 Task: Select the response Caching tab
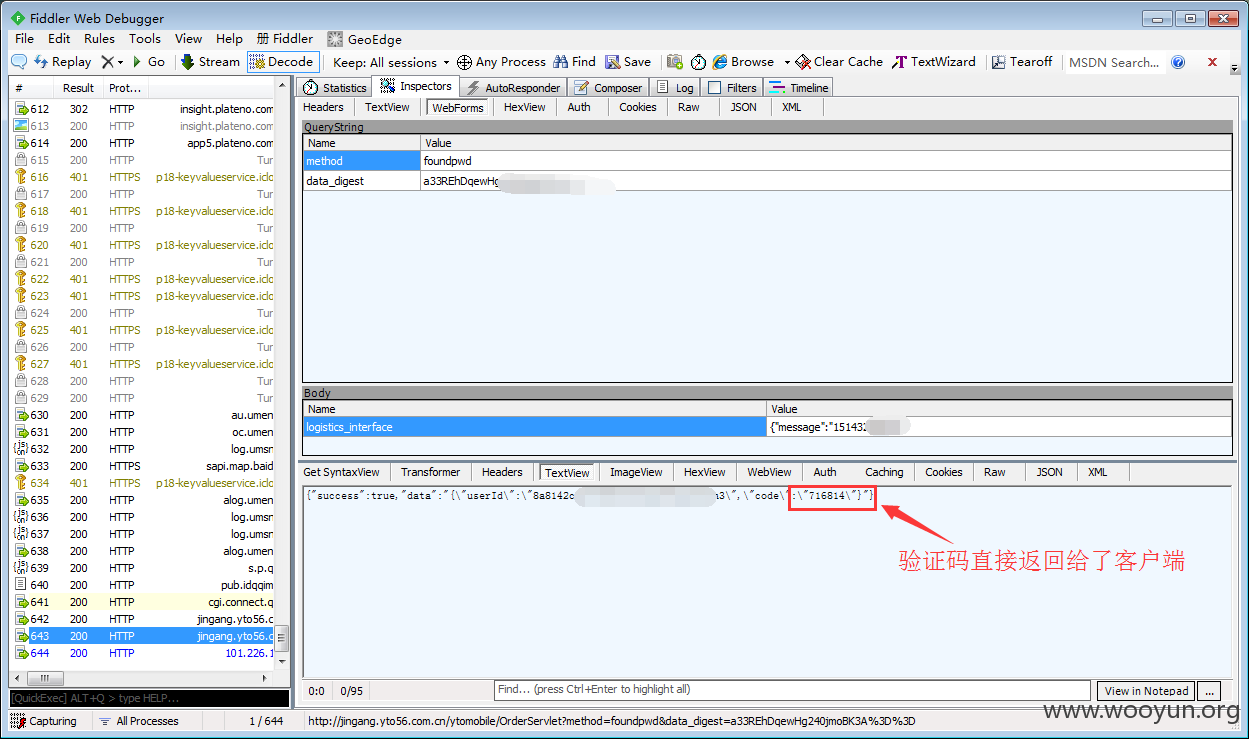pyautogui.click(x=884, y=472)
